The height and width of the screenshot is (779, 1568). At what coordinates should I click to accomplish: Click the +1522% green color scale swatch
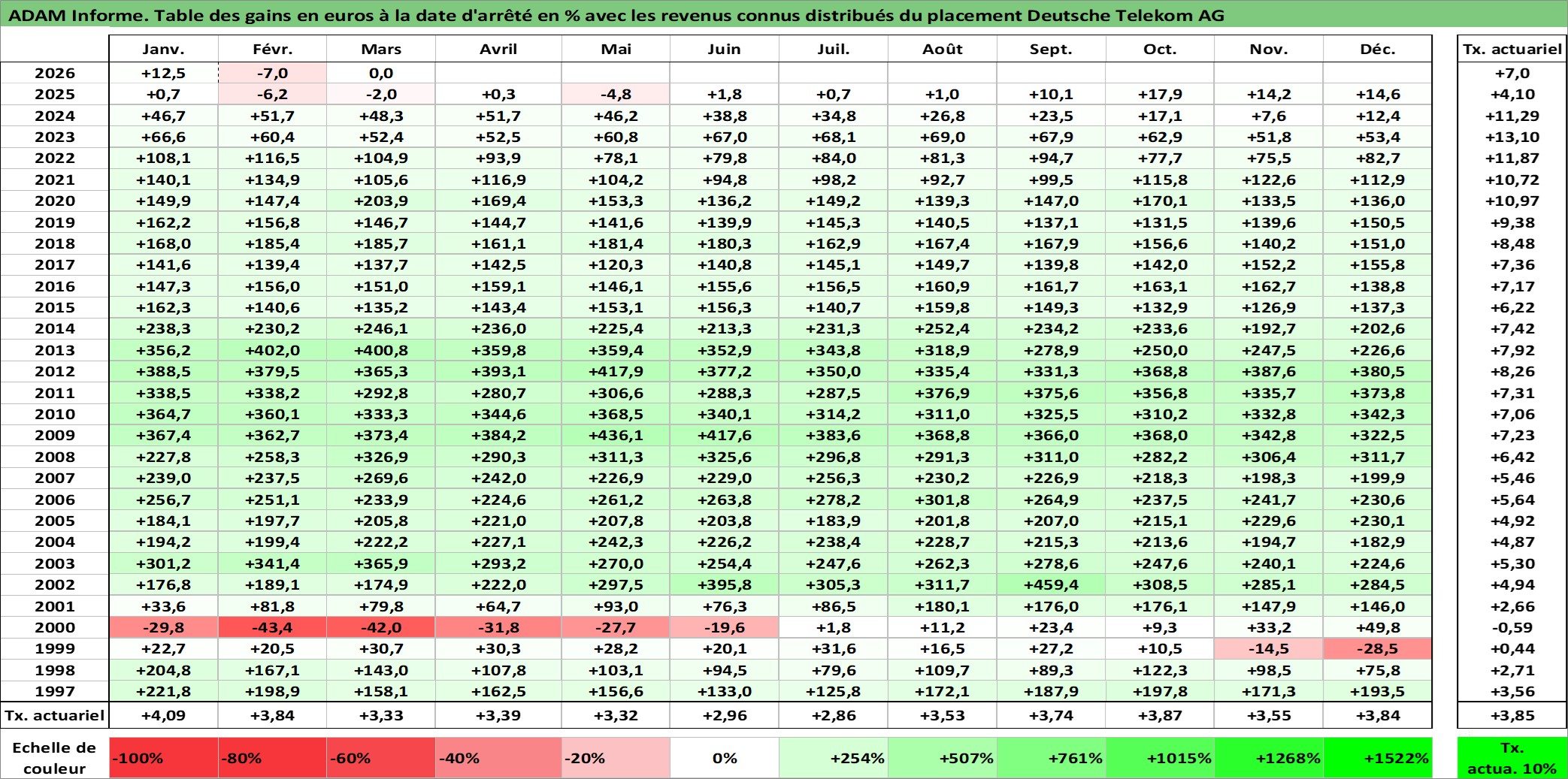[1377, 758]
